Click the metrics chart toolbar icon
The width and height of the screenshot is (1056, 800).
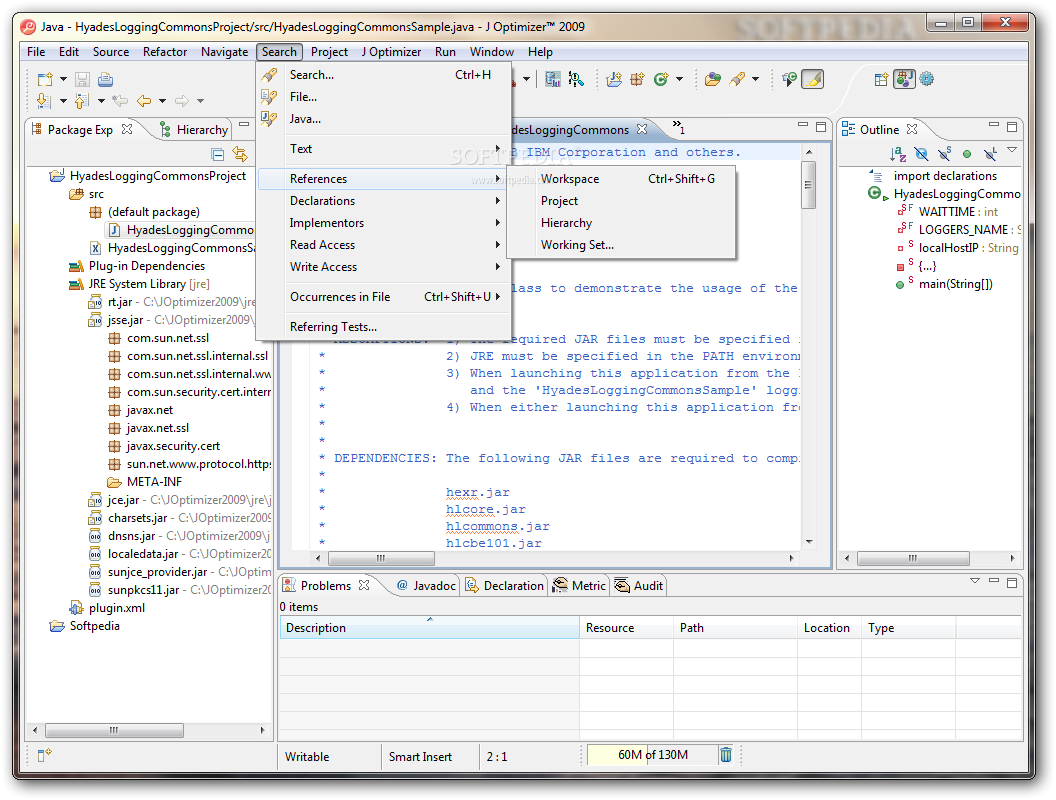[x=553, y=79]
